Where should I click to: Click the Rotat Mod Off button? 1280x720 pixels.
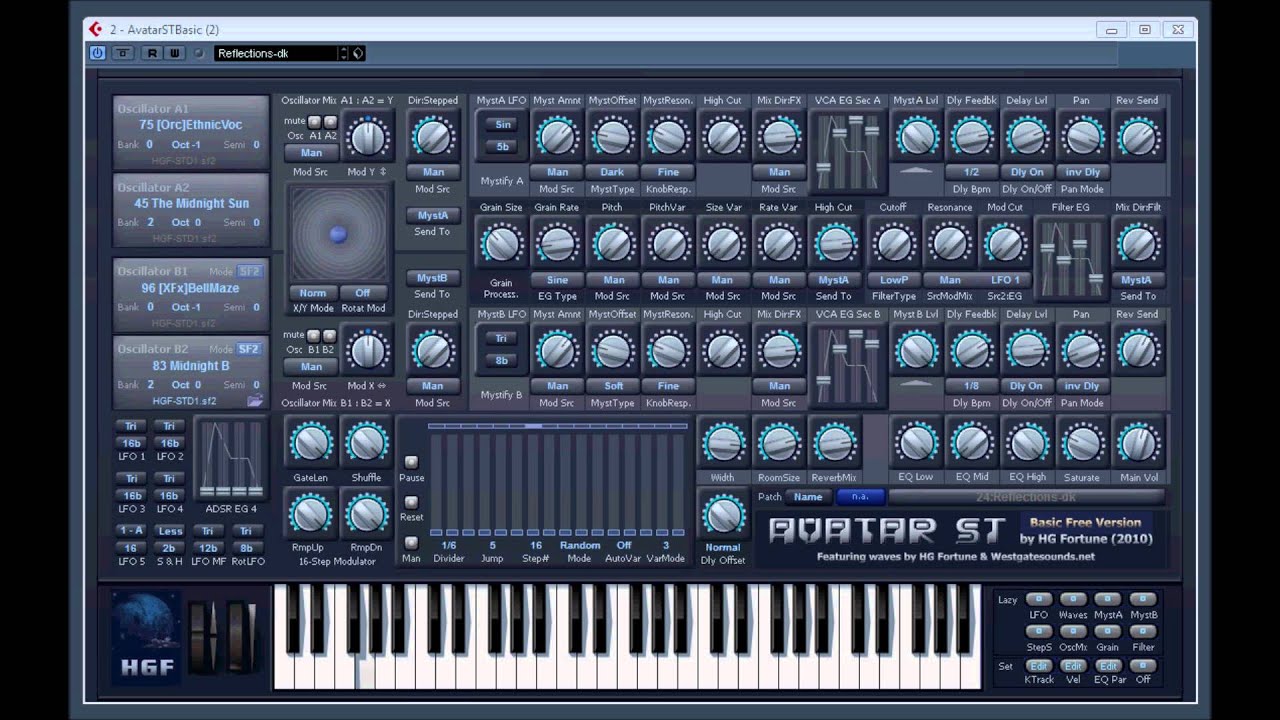[362, 293]
